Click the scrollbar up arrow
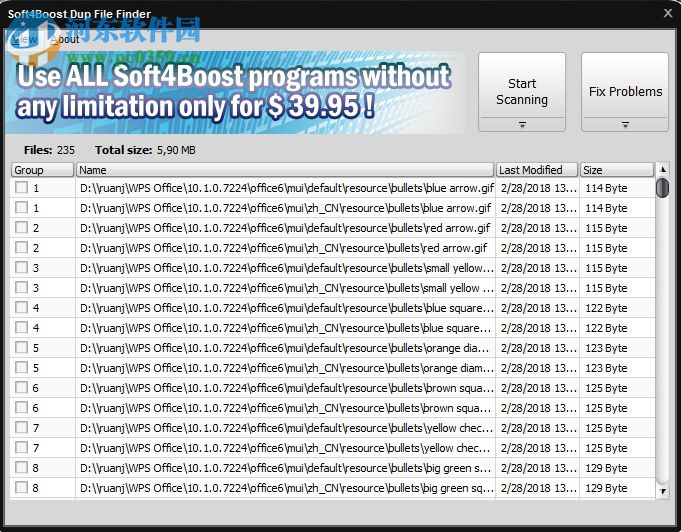Screen dimensions: 681x532 [x=662, y=169]
